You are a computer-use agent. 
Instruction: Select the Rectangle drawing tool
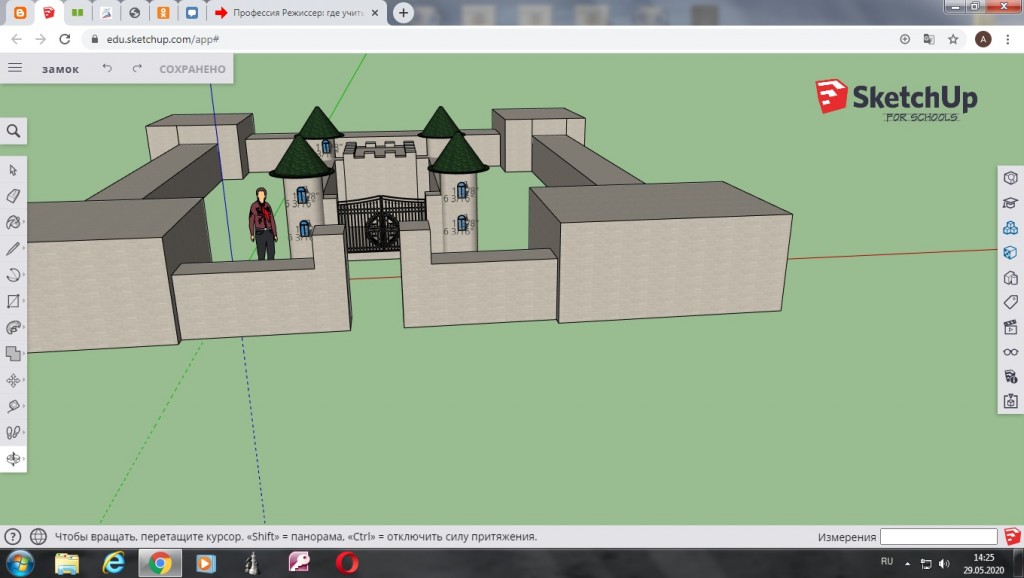click(13, 301)
